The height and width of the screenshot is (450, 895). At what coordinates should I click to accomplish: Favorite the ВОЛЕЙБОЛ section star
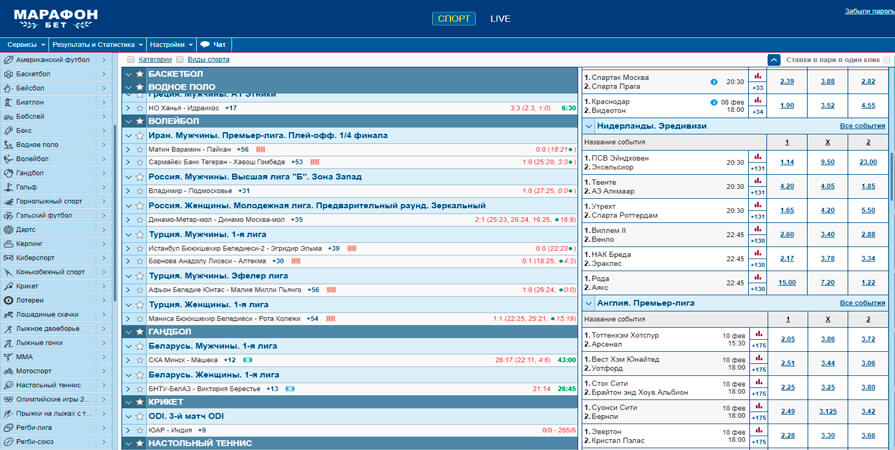[140, 121]
